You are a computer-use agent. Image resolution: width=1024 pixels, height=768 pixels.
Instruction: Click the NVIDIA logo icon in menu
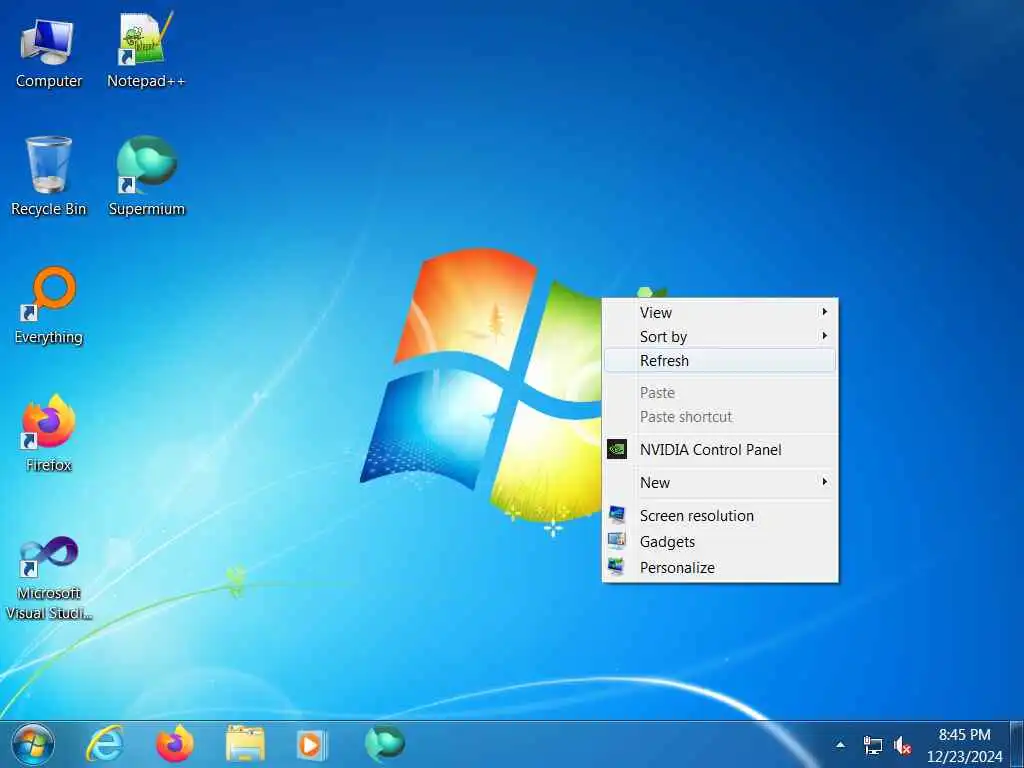tap(616, 449)
